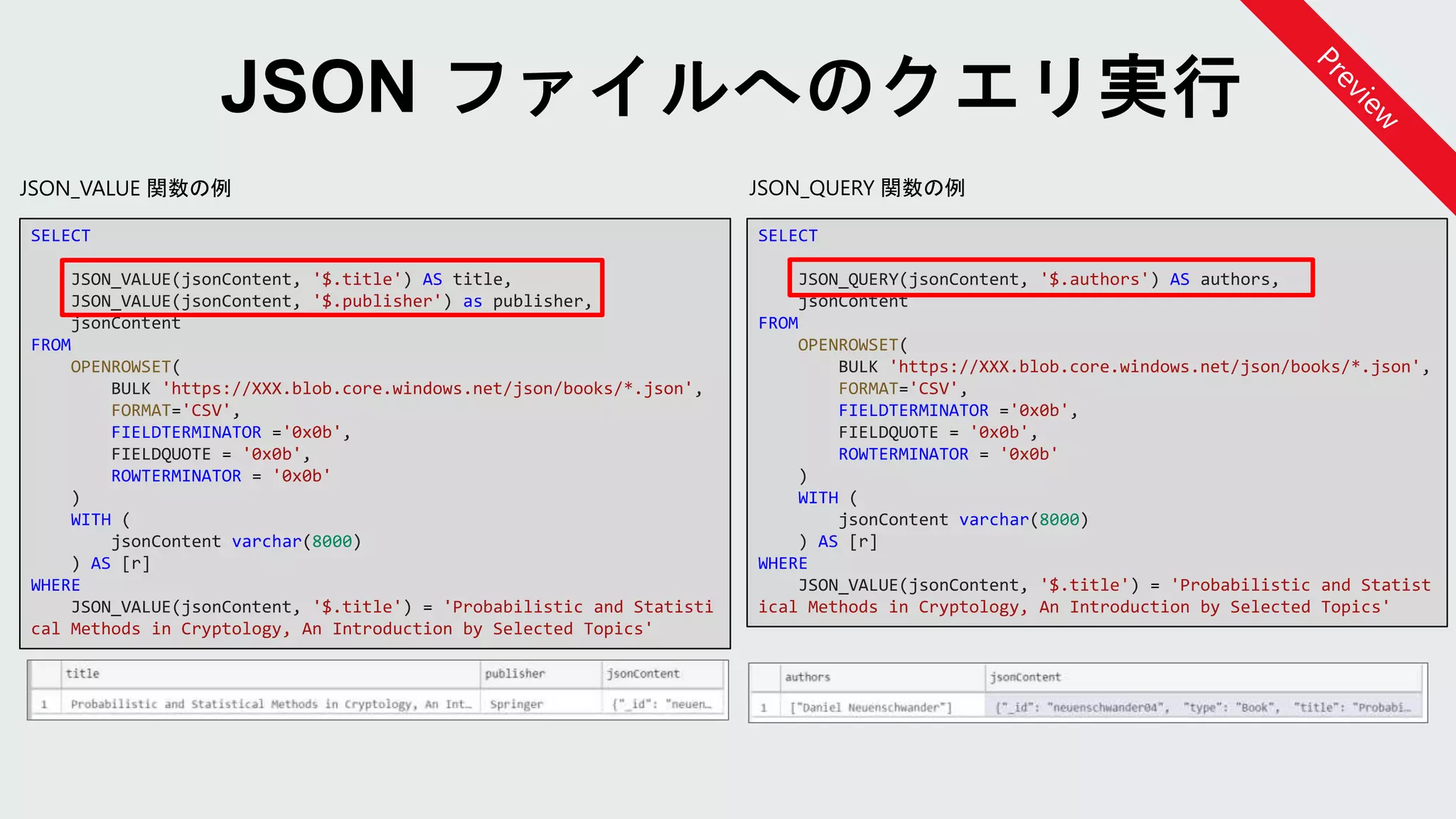Click WHERE keyword in left code box
The image size is (1456, 819).
(55, 585)
